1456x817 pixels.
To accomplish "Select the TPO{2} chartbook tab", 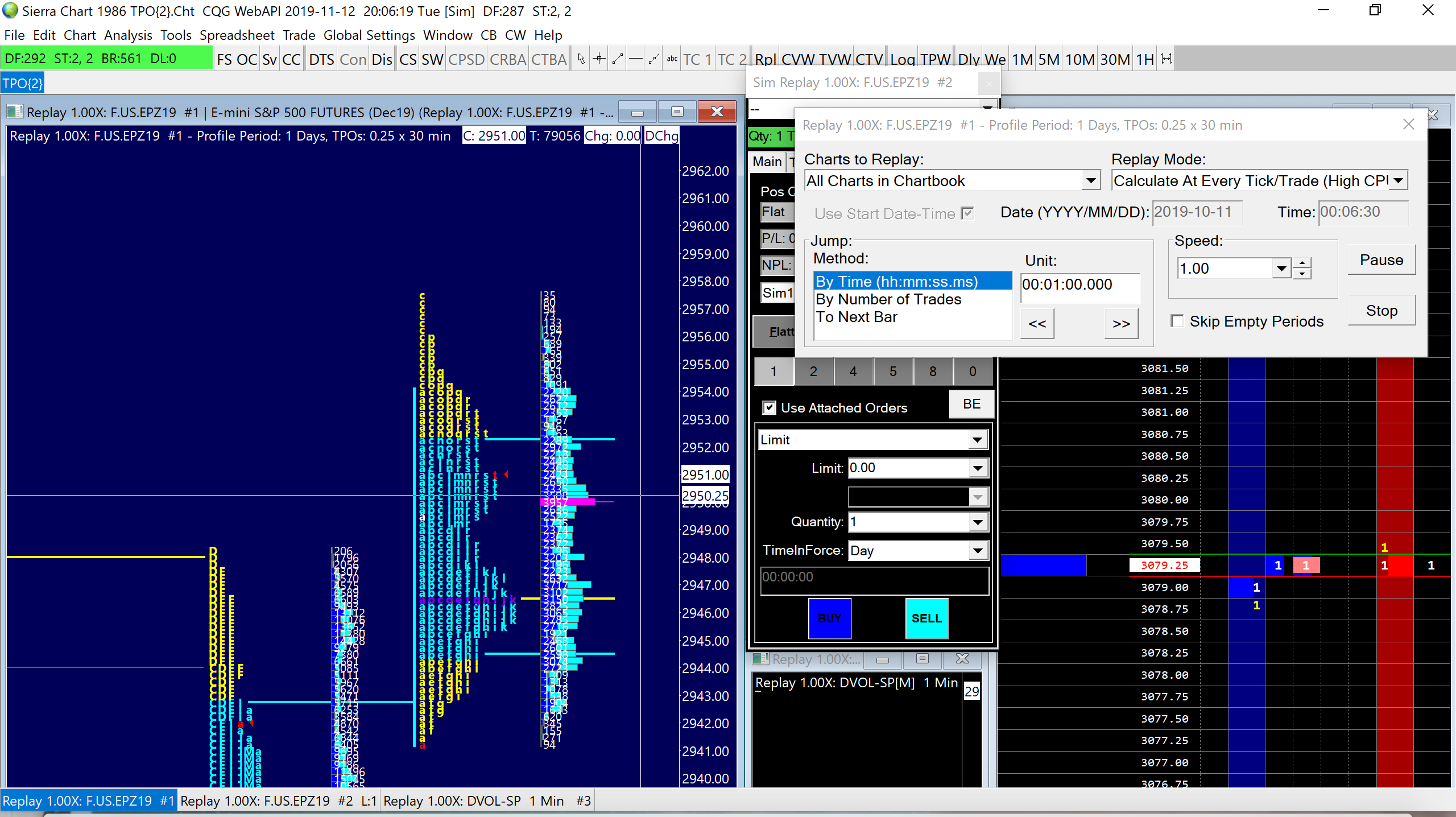I will pyautogui.click(x=23, y=84).
